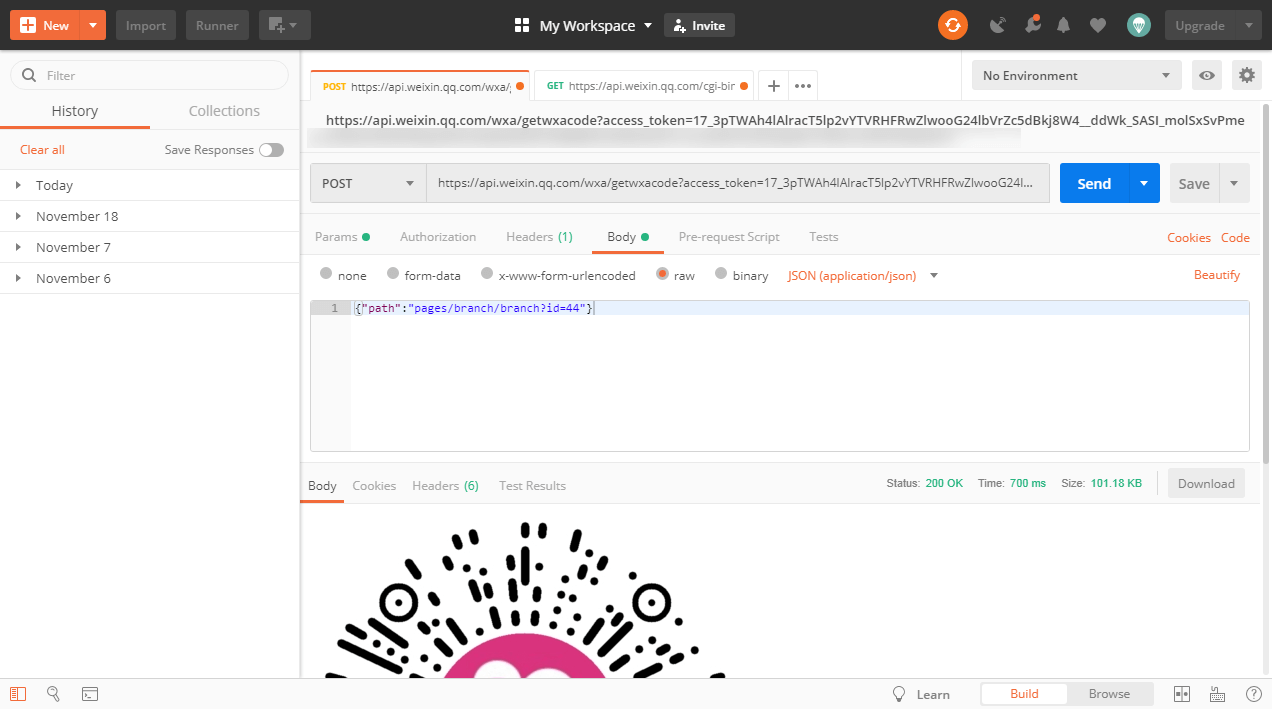The width and height of the screenshot is (1272, 709).
Task: Open manage environments gear icon
Action: pos(1246,75)
